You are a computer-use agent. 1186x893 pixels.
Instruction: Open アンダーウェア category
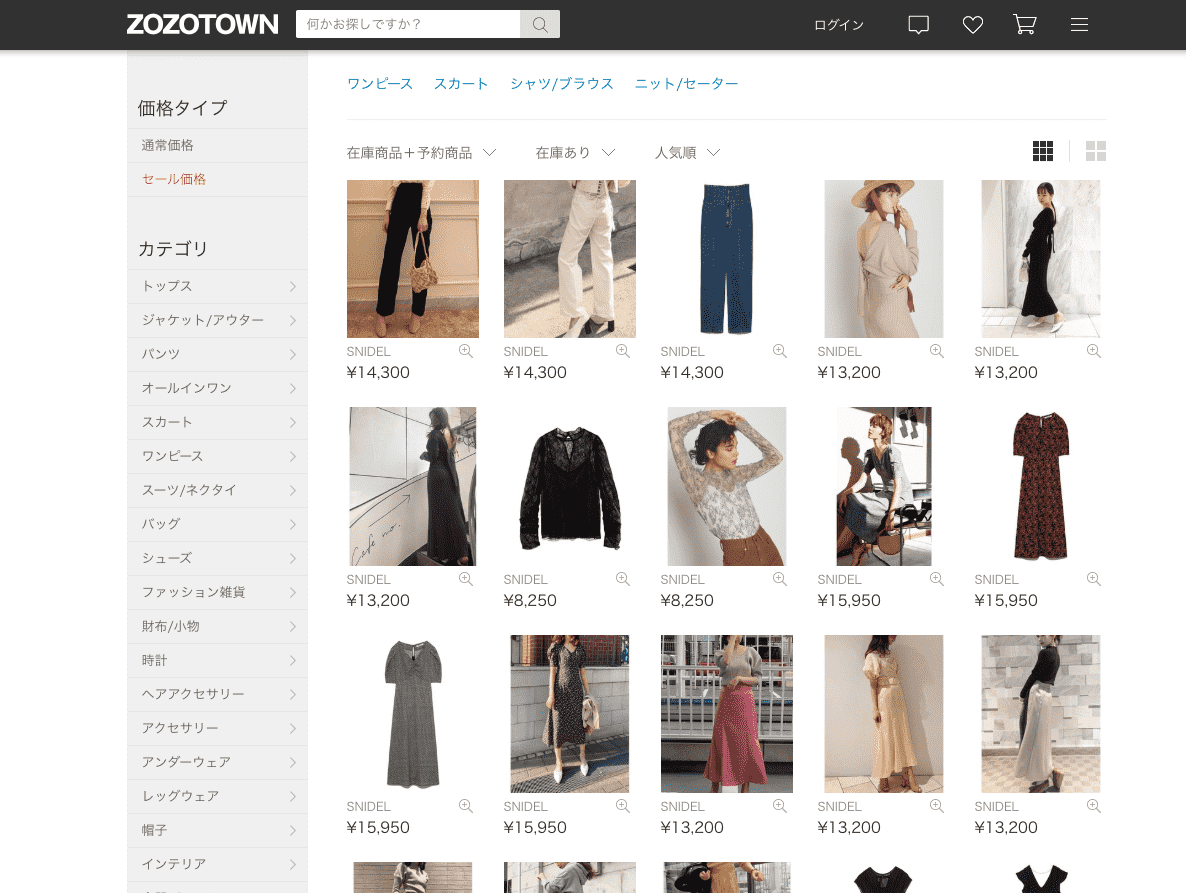[x=218, y=763]
